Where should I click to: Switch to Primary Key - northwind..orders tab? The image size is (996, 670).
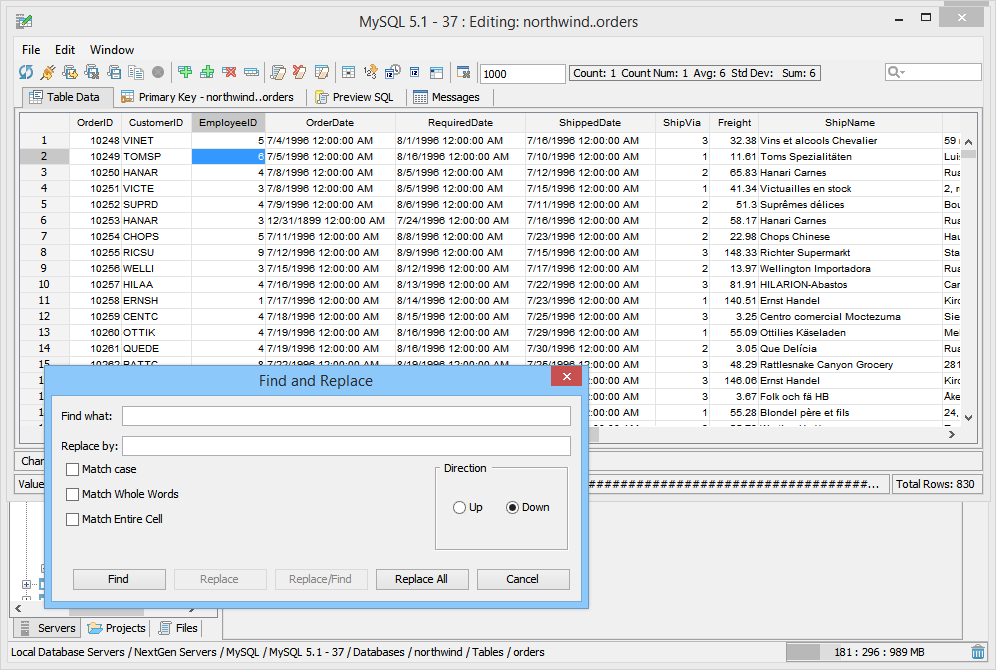pos(208,97)
